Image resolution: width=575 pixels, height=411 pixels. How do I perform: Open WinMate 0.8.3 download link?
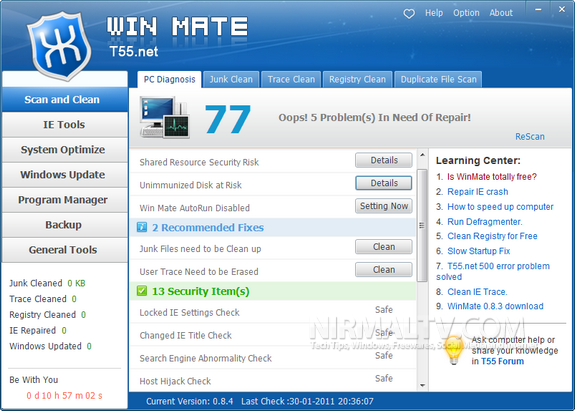pyautogui.click(x=495, y=306)
